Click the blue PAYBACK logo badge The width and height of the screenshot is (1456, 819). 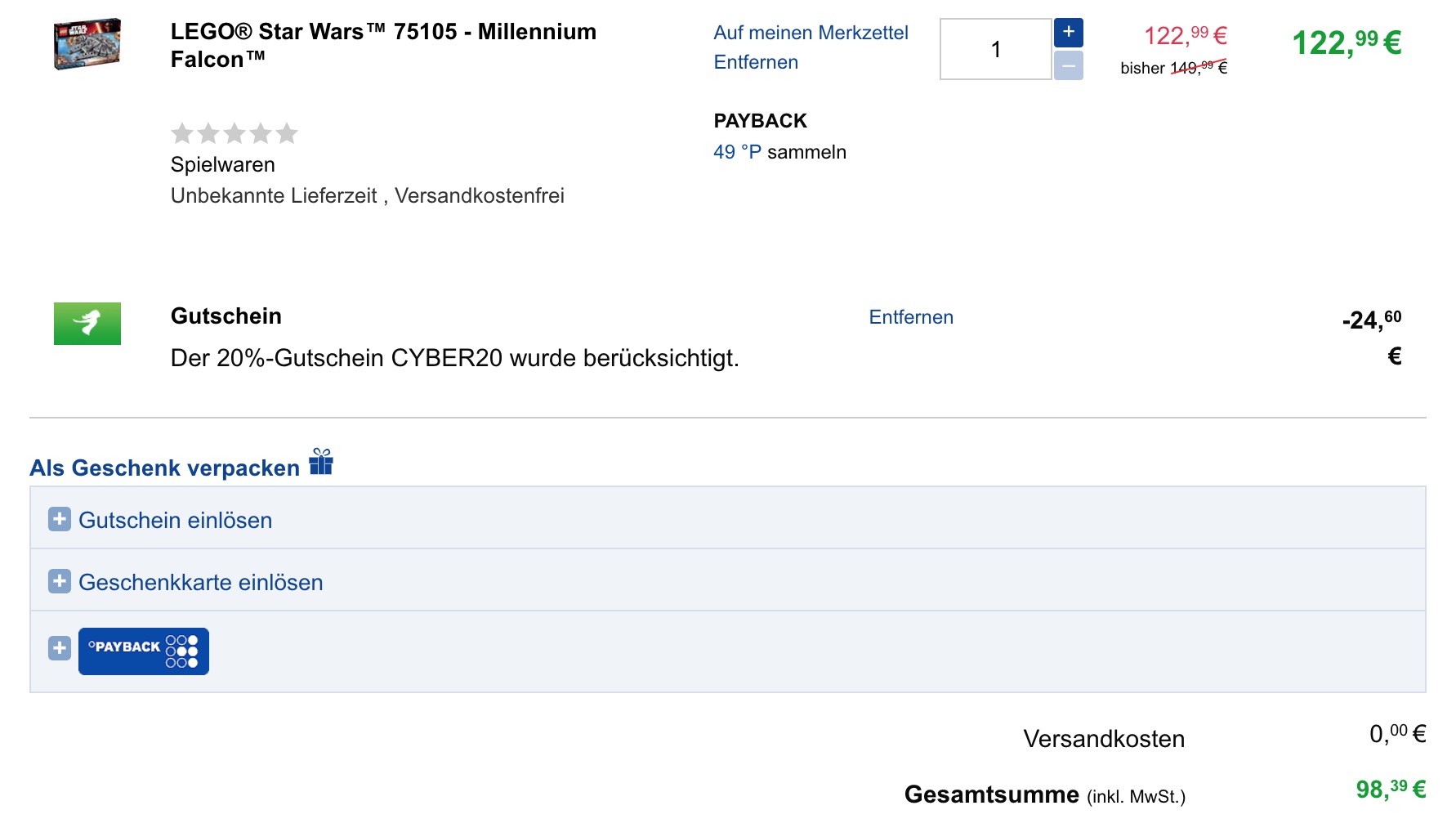144,651
